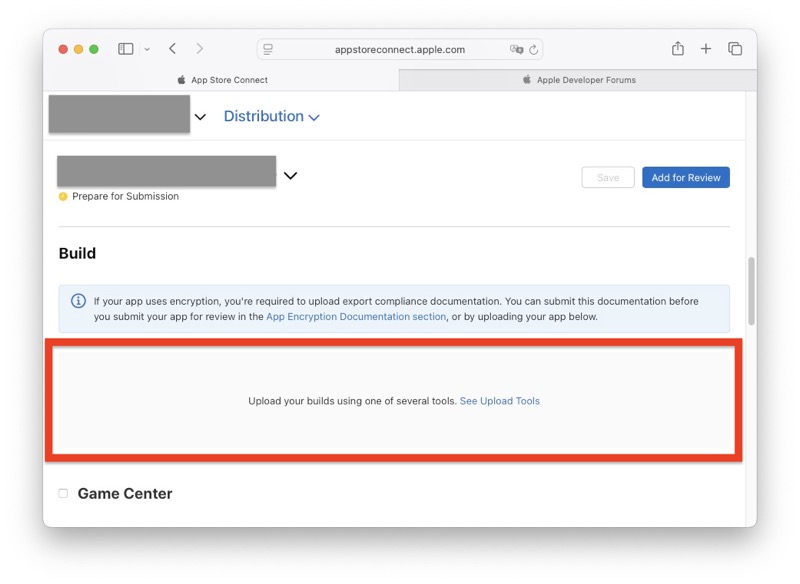Viewport: 800px width, 584px height.
Task: Click the translate icon in address bar
Action: (516, 49)
